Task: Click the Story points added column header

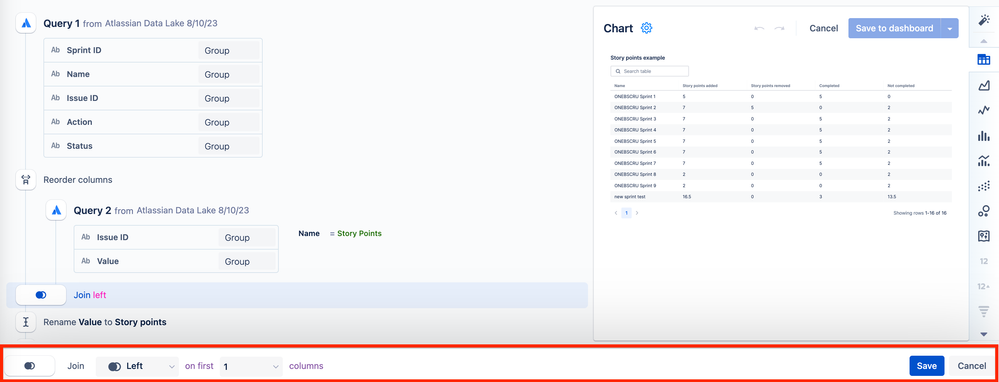Action: 700,85
